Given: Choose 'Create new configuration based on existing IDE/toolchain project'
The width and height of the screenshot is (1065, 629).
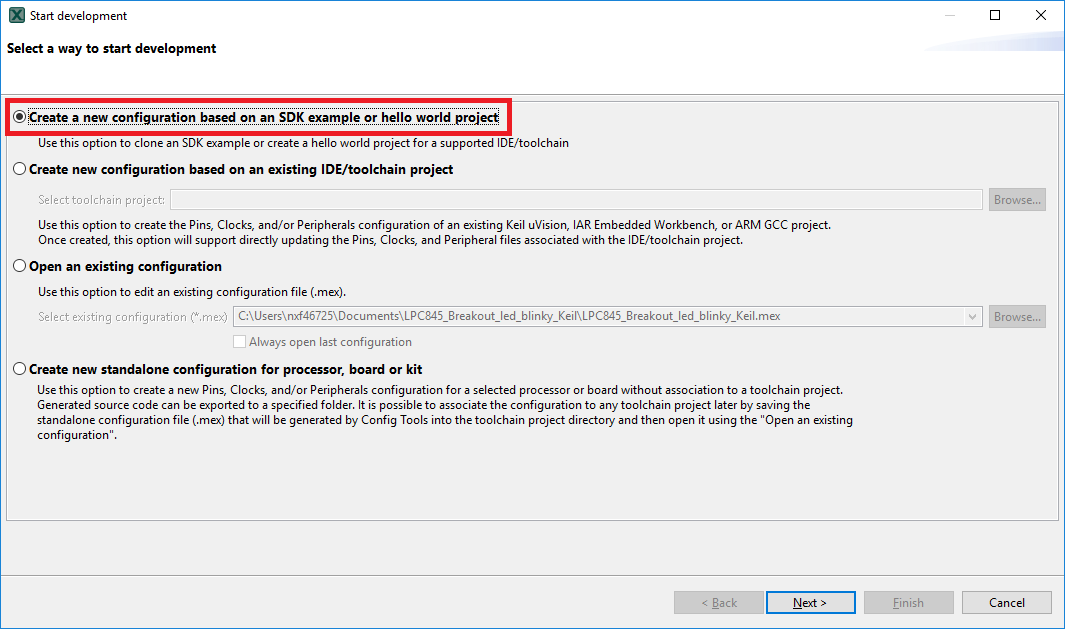Looking at the screenshot, I should pyautogui.click(x=20, y=170).
